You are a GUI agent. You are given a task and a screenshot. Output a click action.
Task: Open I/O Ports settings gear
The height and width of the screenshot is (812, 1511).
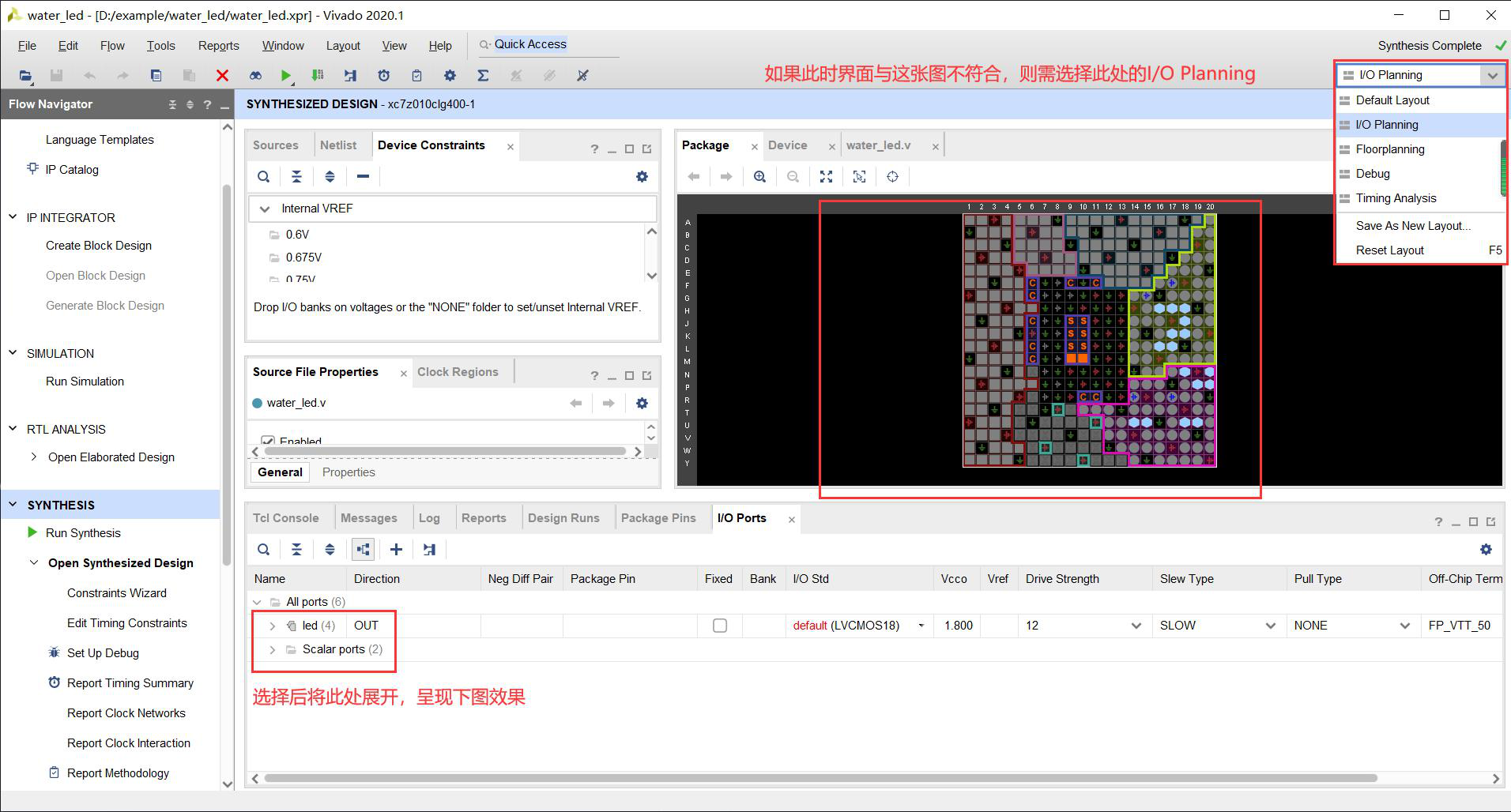[x=1486, y=550]
